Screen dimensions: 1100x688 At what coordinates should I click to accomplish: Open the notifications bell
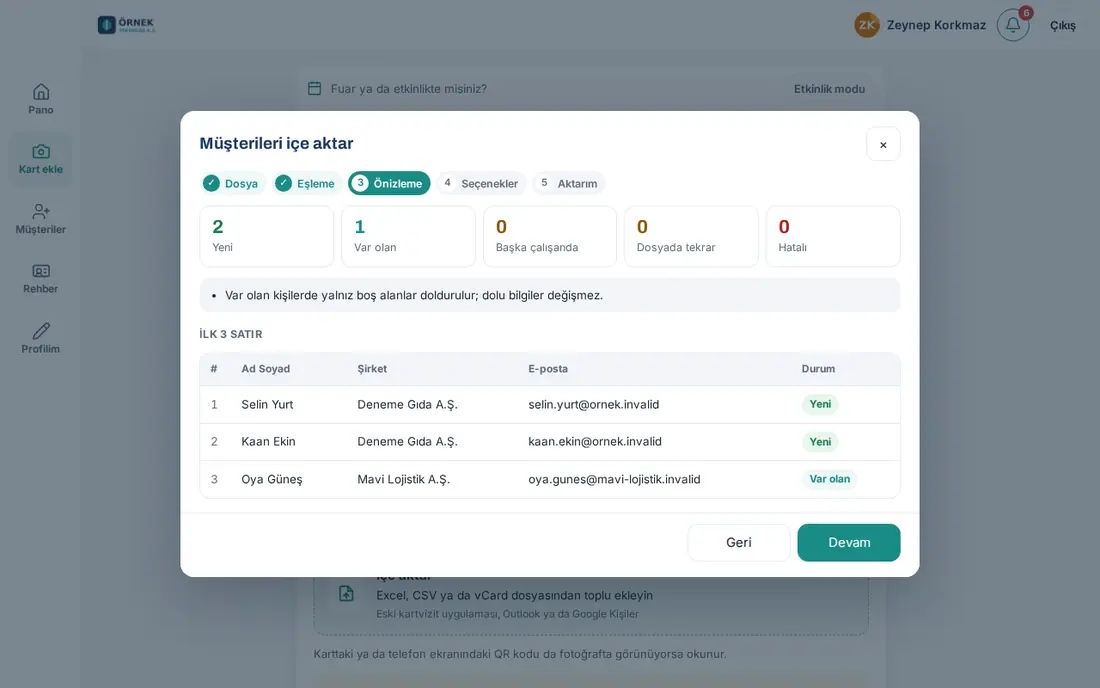coord(1013,25)
